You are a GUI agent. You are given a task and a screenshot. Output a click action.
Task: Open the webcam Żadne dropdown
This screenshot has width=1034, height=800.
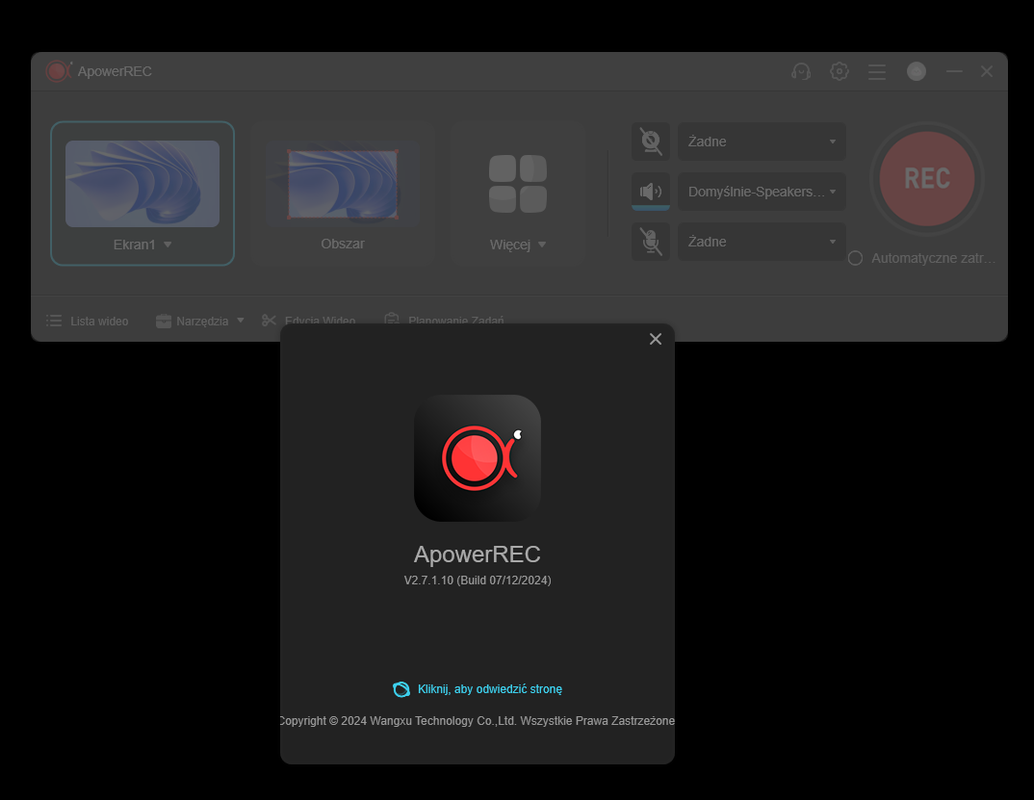[x=762, y=141]
